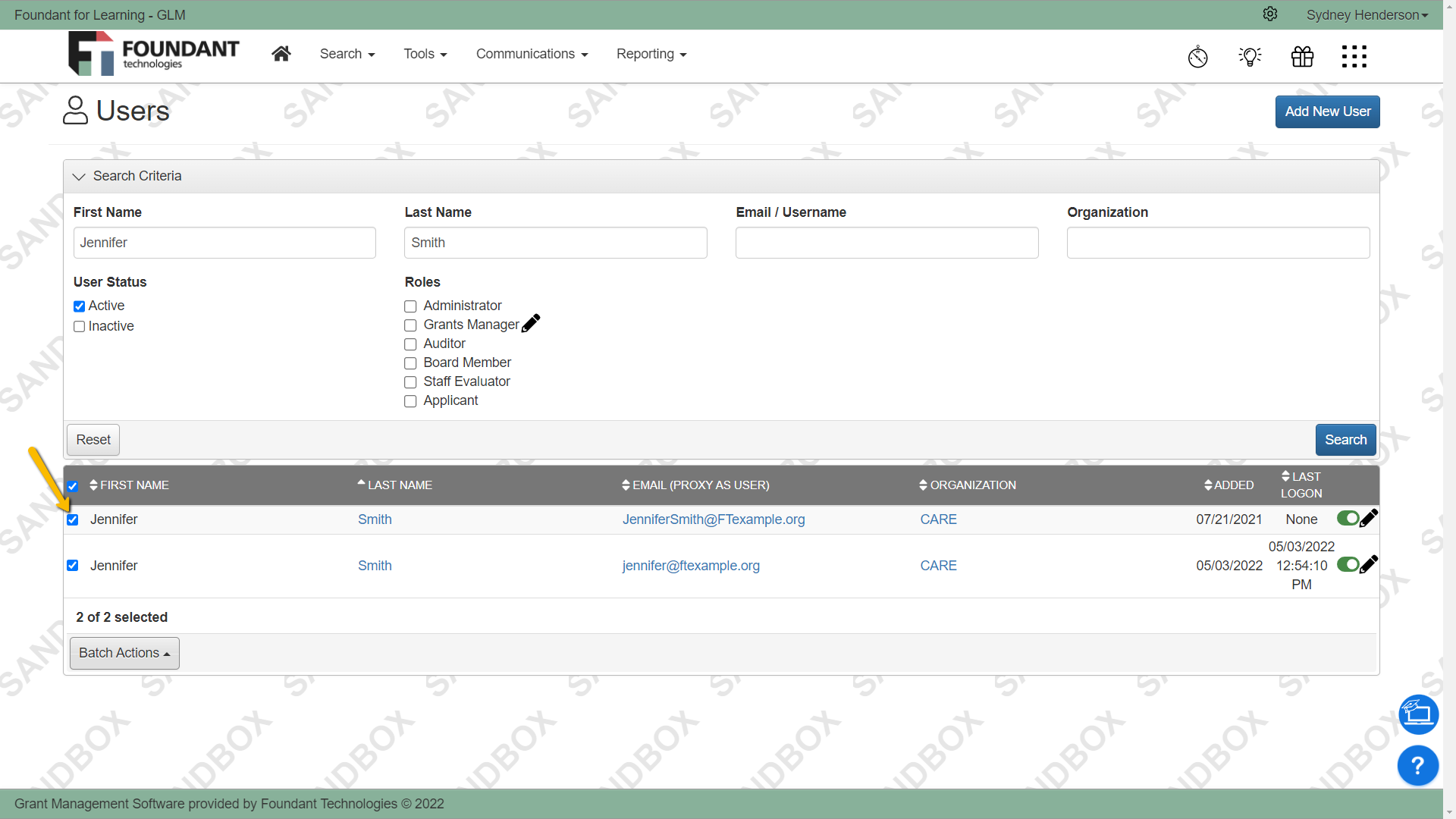Sort results by Last Name column

394,485
